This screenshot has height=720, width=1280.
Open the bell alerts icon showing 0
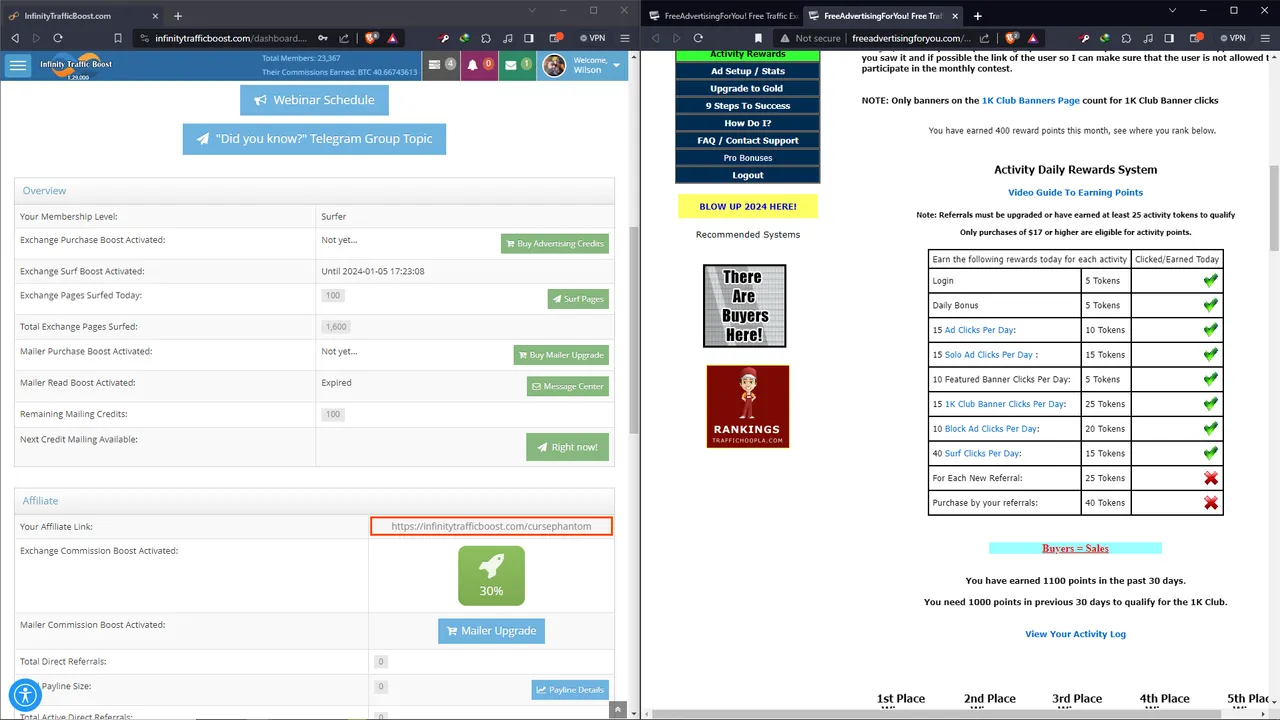[x=479, y=65]
